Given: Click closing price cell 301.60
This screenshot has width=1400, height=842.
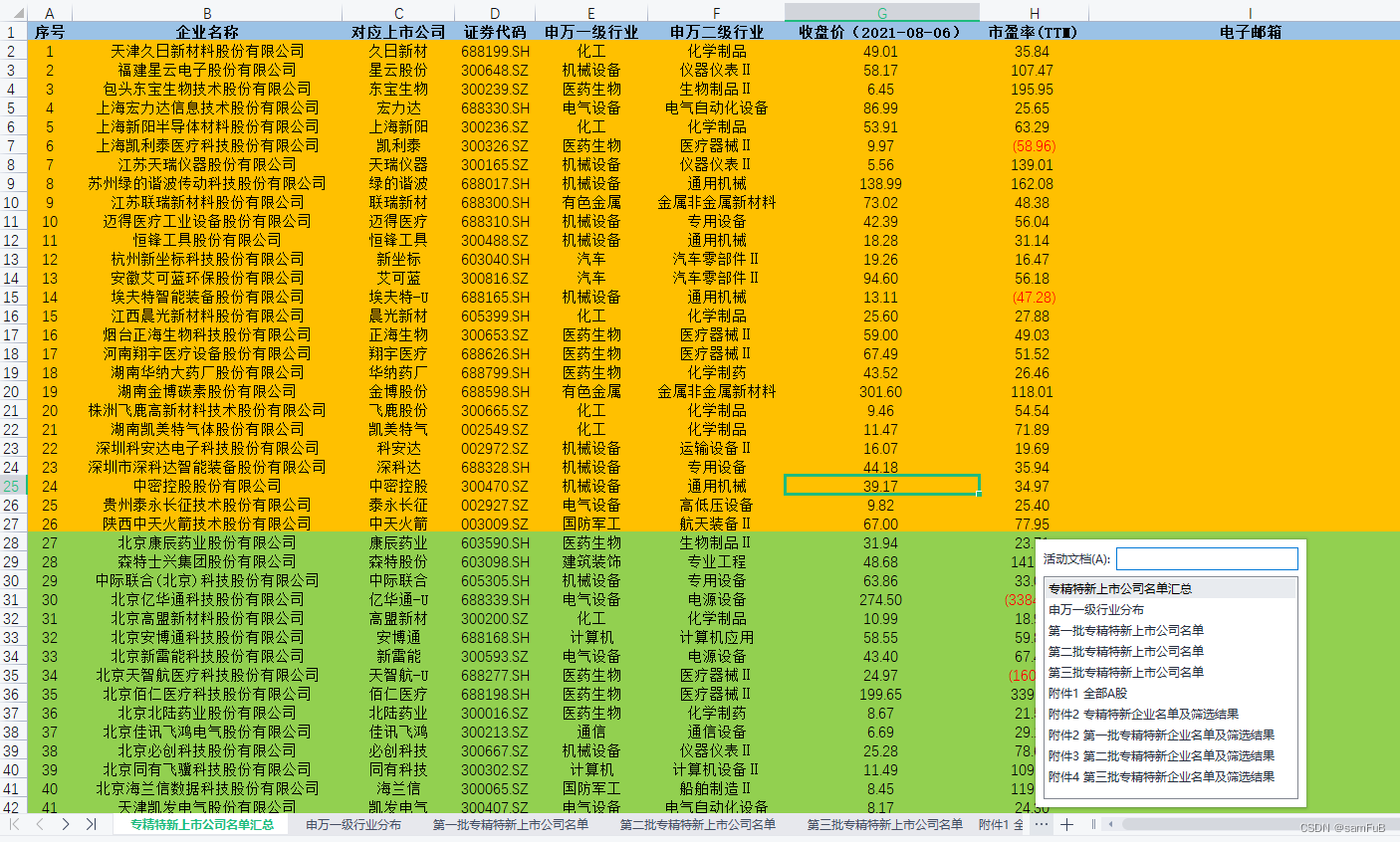Looking at the screenshot, I should [882, 391].
